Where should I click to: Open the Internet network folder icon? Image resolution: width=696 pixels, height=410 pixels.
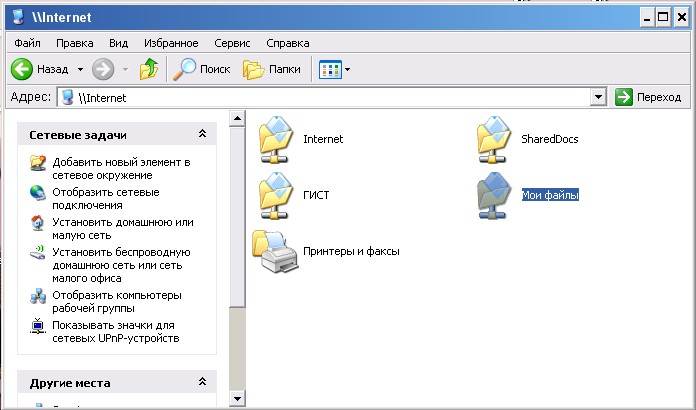(276, 139)
